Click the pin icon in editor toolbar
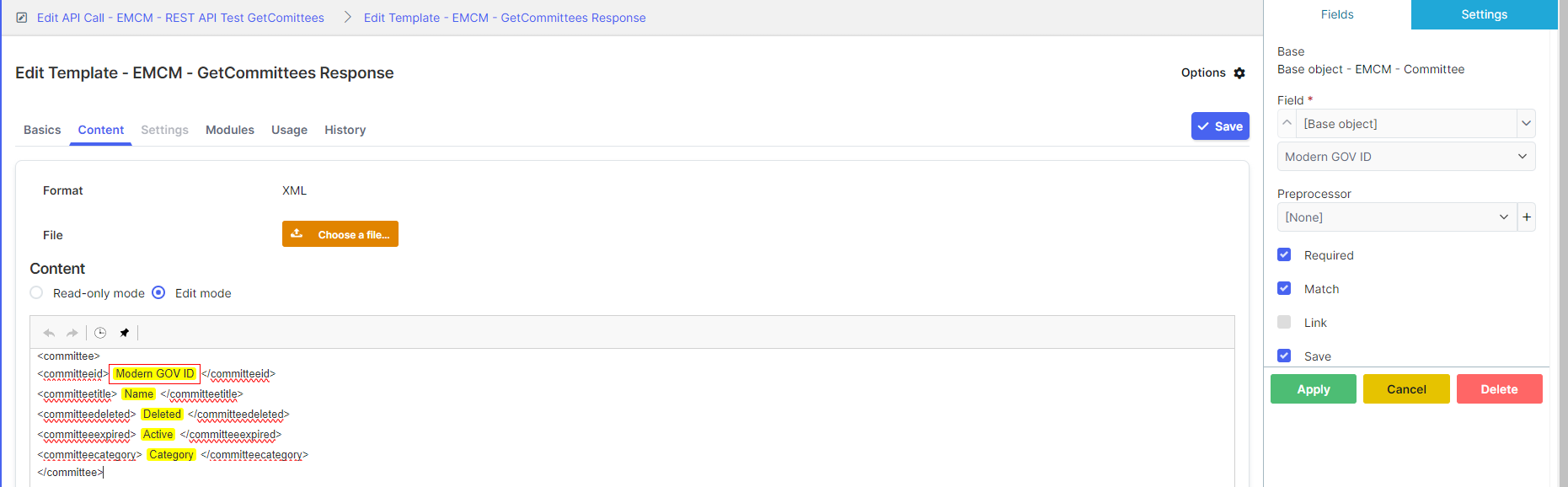This screenshot has height=487, width=1568. point(125,333)
